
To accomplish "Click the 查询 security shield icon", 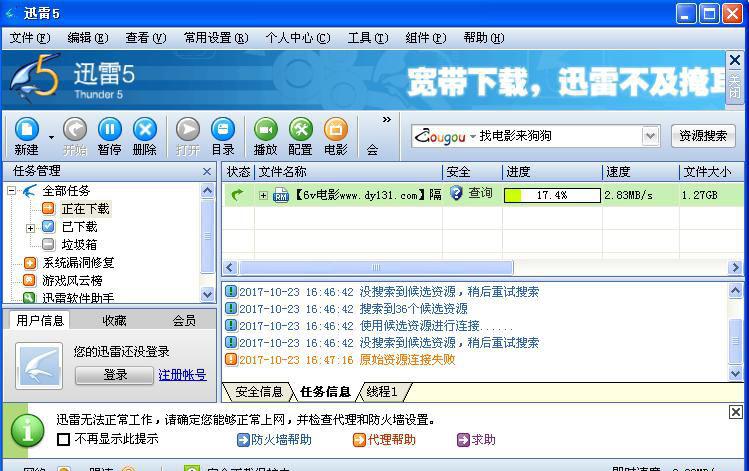I will (457, 193).
